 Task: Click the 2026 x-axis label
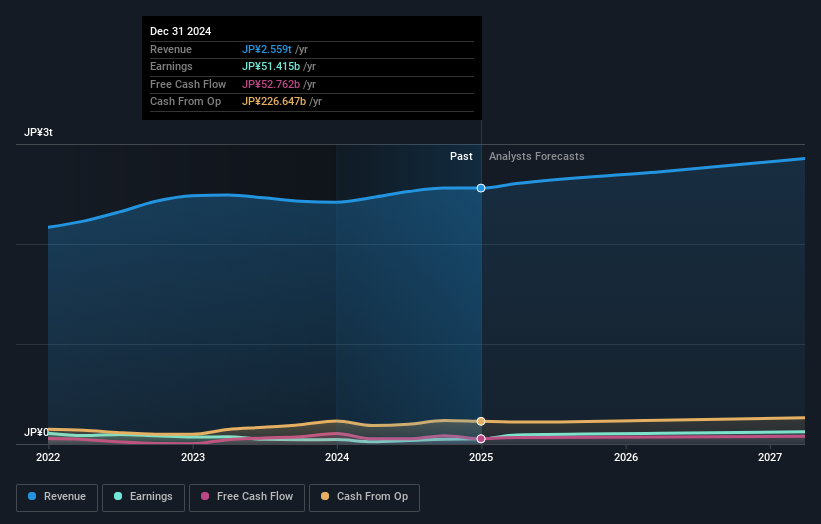[x=626, y=457]
